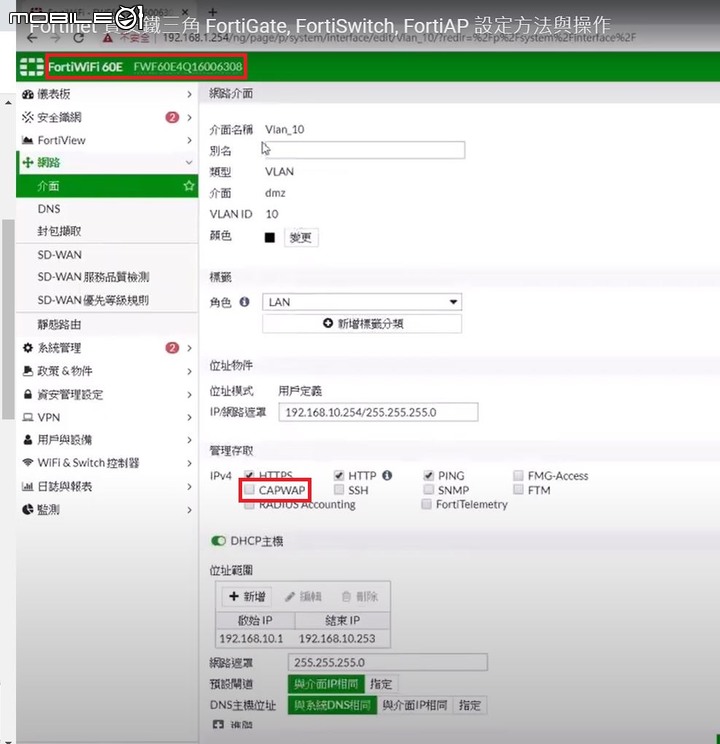Click the monitor pie chart icon

click(x=28, y=509)
